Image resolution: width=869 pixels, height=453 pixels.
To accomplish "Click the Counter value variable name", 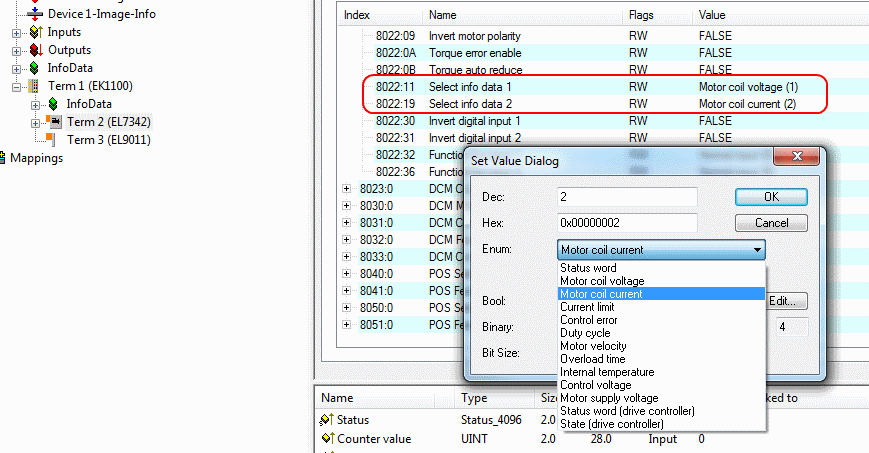I will (x=374, y=439).
